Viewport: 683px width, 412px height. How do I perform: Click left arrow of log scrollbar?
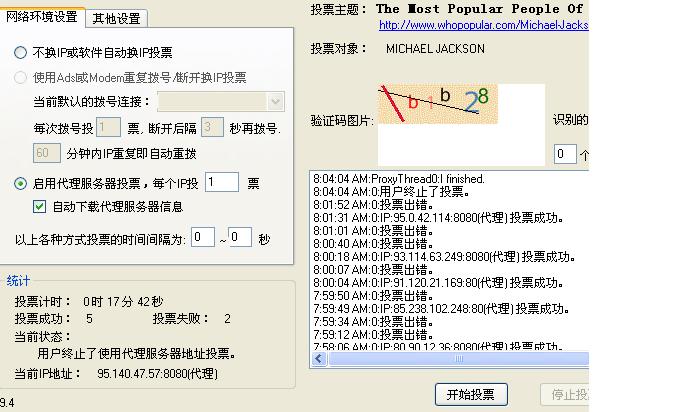pos(320,358)
